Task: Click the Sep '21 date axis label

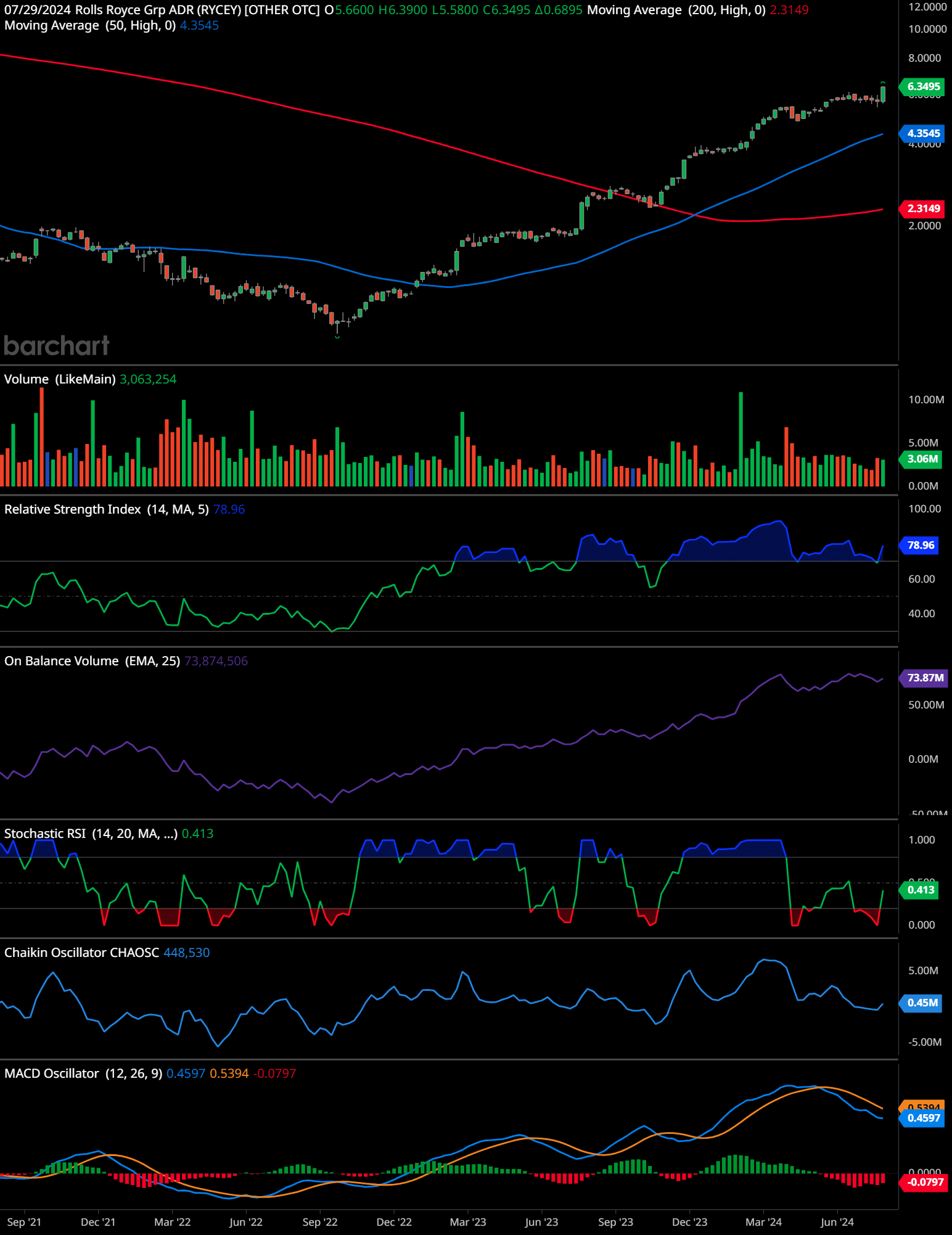Action: pyautogui.click(x=24, y=1222)
